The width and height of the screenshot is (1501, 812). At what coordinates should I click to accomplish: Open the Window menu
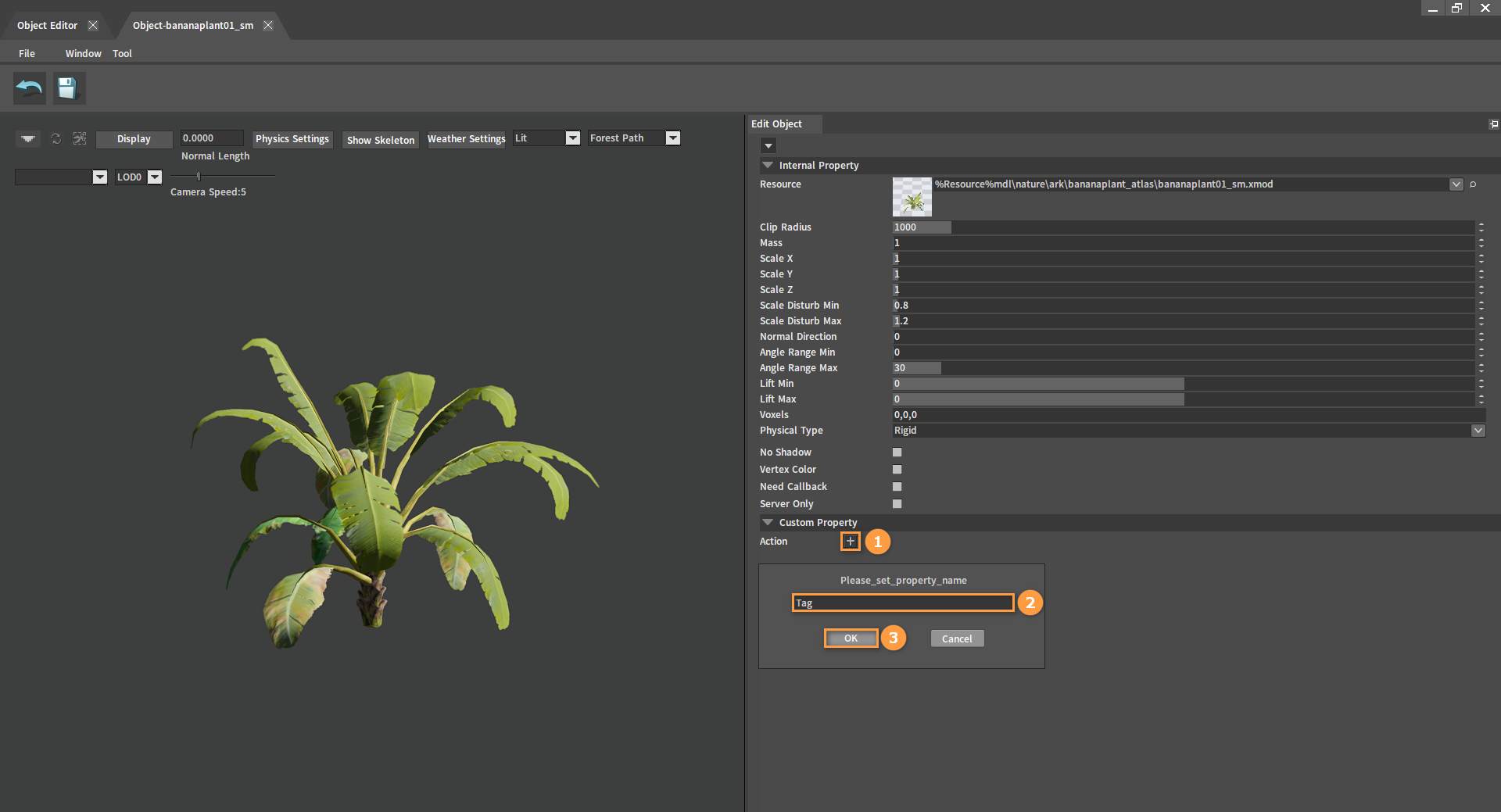point(83,53)
